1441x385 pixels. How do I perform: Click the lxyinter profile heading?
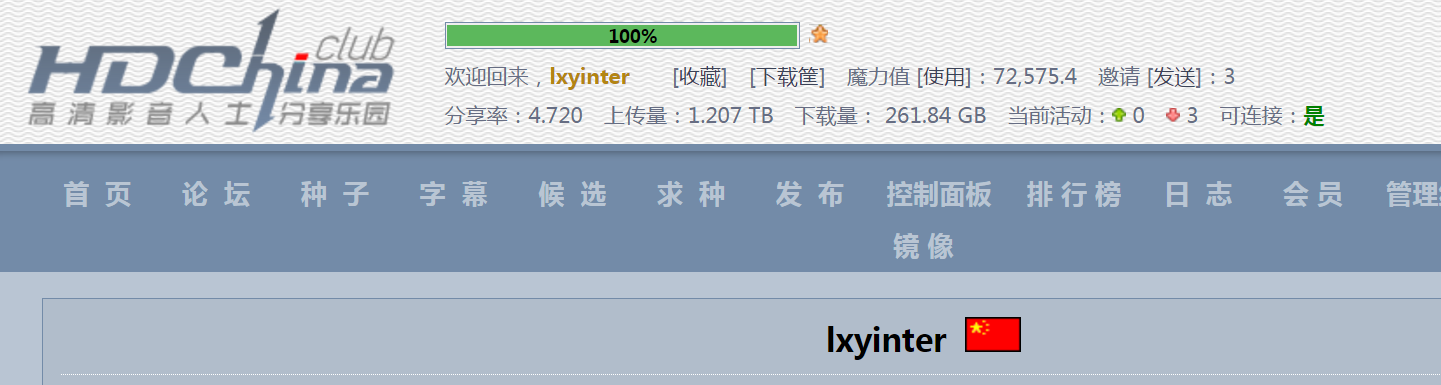point(886,340)
